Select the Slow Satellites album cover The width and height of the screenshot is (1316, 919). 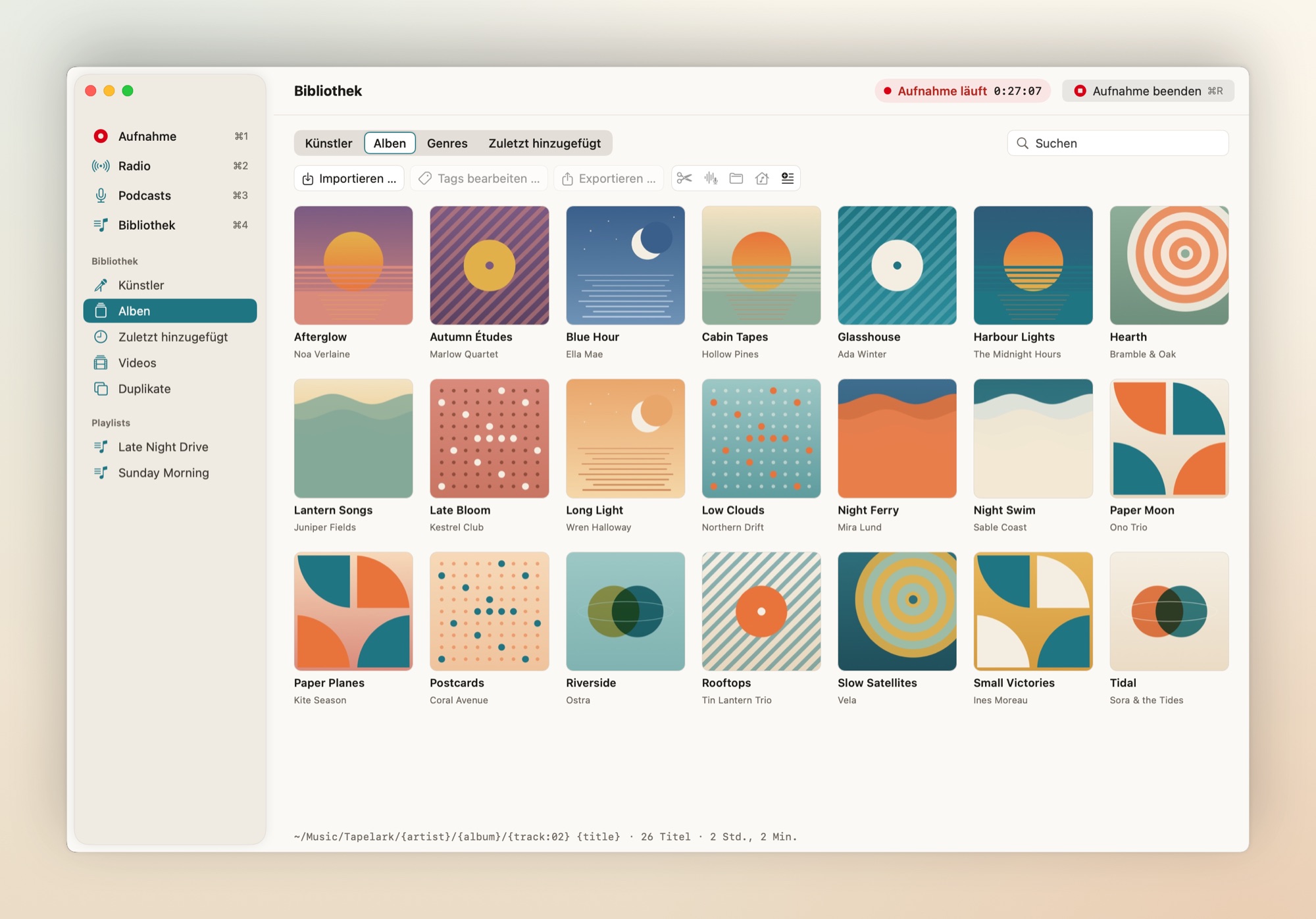[x=897, y=612]
